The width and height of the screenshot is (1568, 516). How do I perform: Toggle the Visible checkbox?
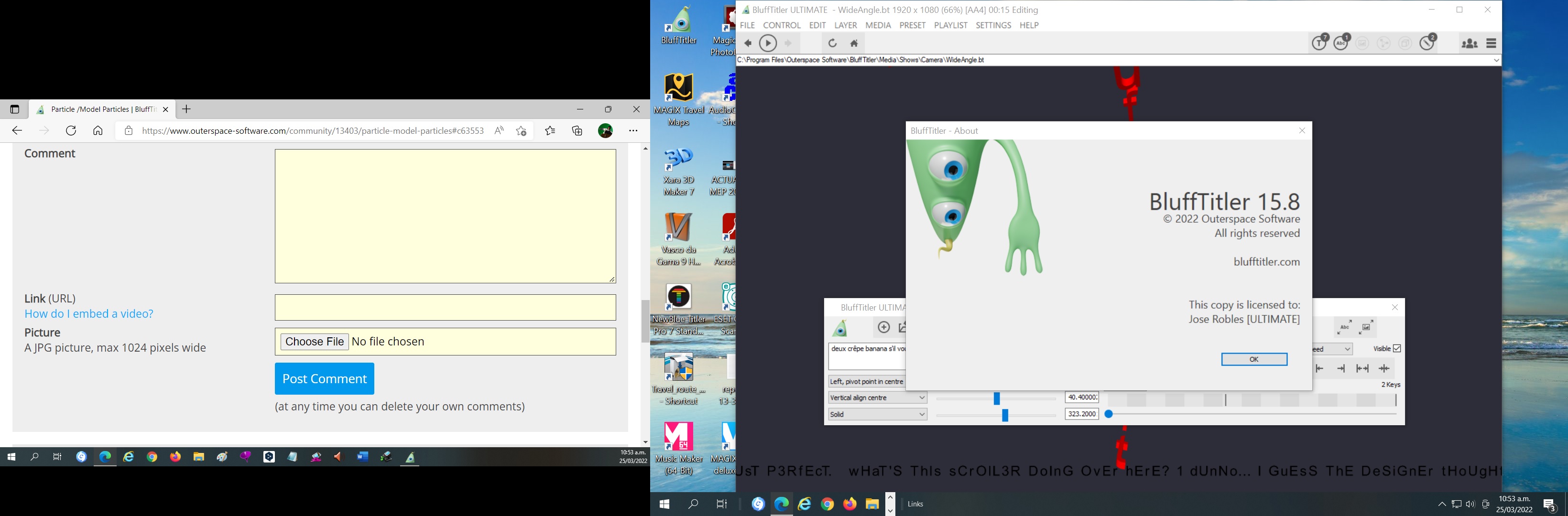pyautogui.click(x=1397, y=349)
